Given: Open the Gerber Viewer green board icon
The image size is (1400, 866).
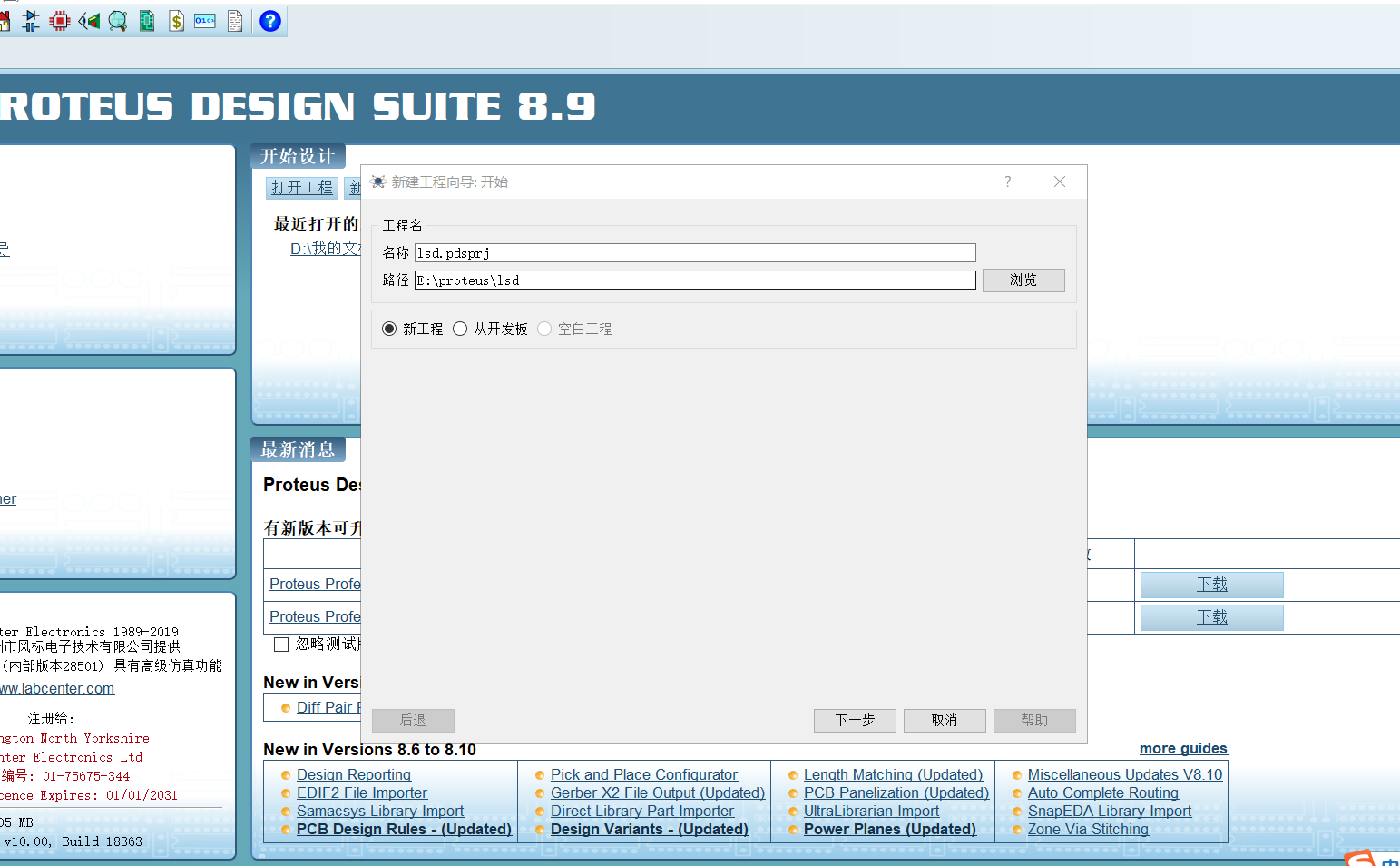Looking at the screenshot, I should tap(147, 21).
